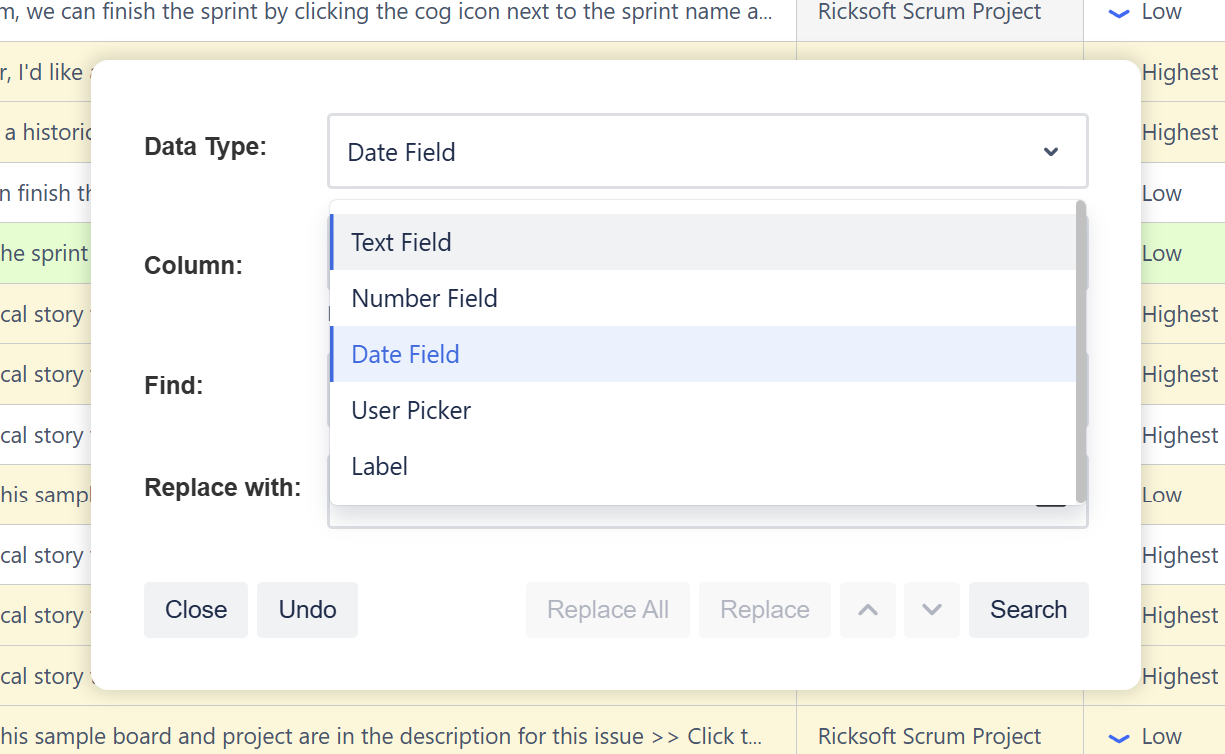Click the Replace All button

tap(607, 610)
